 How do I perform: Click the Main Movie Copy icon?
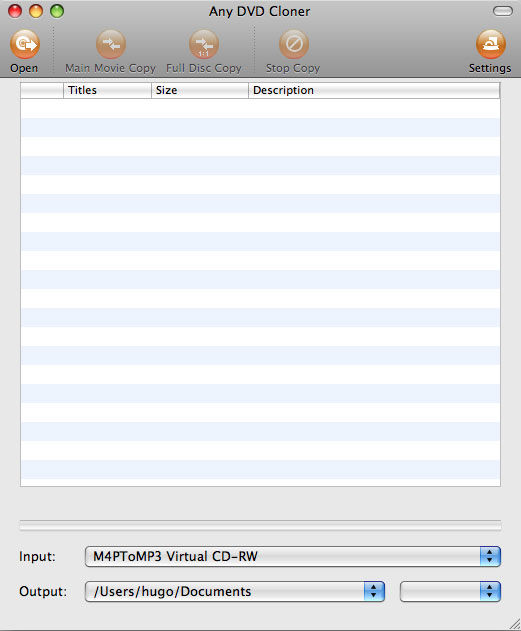(x=111, y=44)
